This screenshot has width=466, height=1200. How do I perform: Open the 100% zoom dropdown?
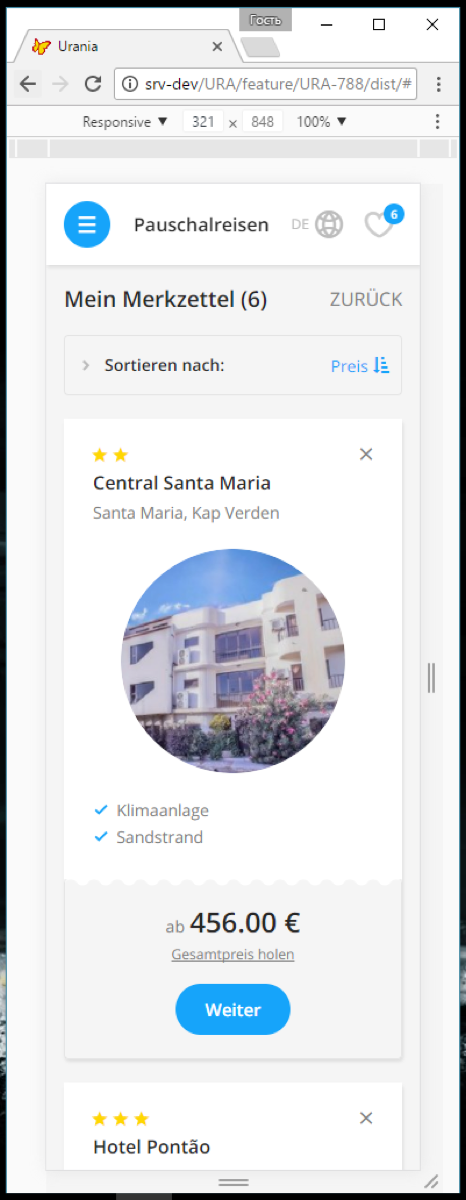(322, 122)
